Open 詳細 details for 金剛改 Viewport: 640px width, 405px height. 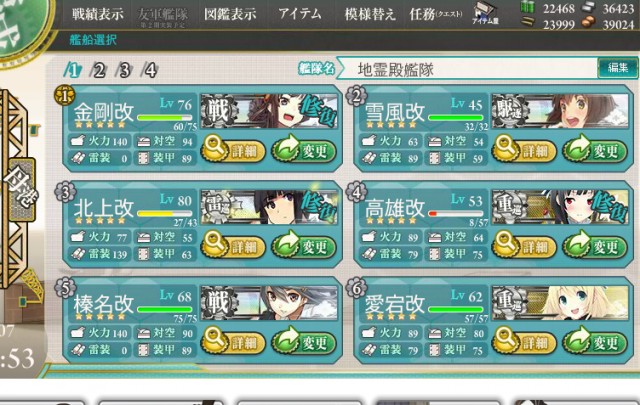pyautogui.click(x=233, y=149)
